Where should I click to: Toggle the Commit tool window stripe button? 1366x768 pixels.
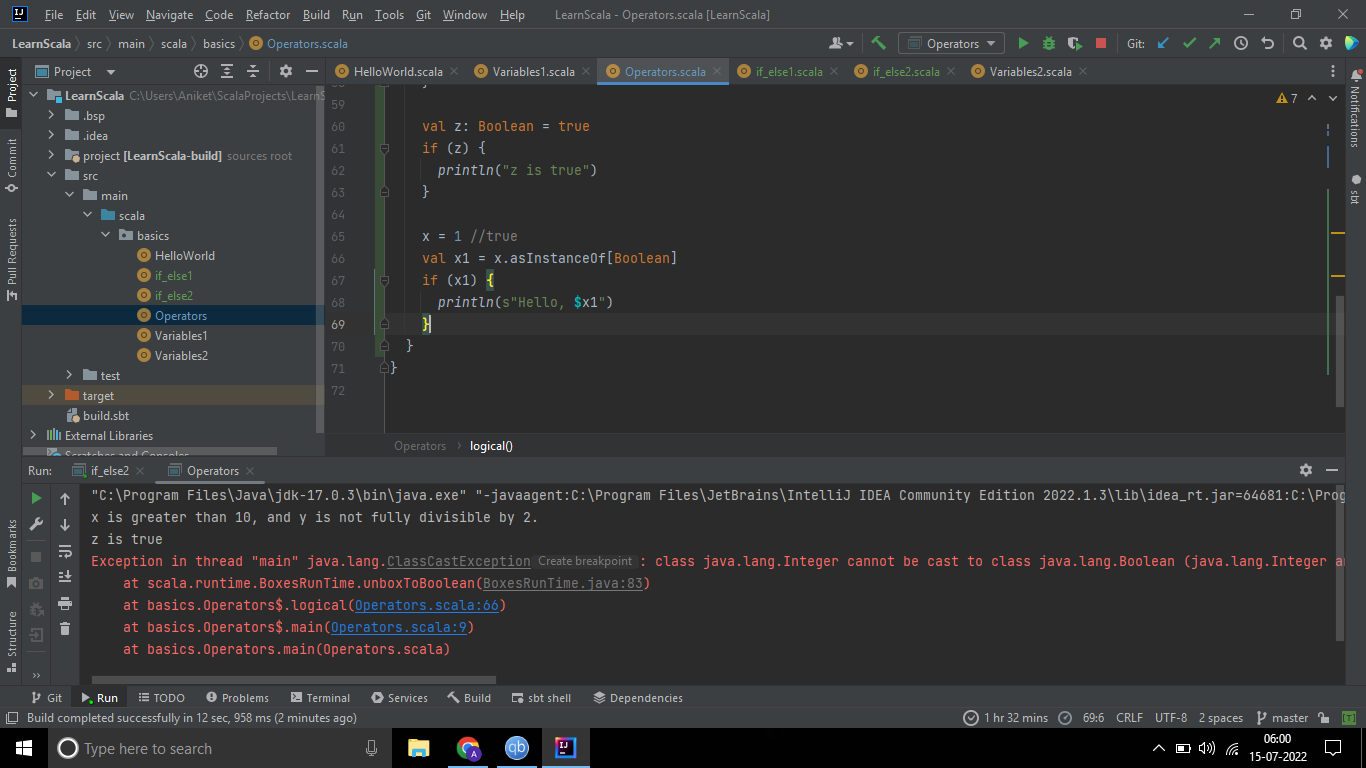pyautogui.click(x=11, y=166)
